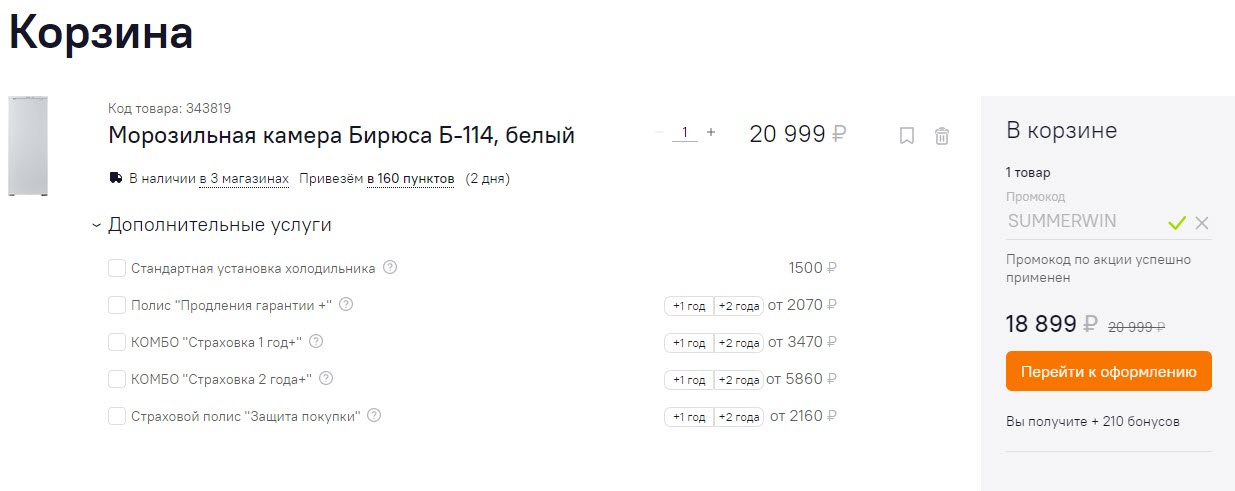Enable Стандартная установка холодильника checkbox
The height and width of the screenshot is (491, 1235).
pyautogui.click(x=117, y=268)
